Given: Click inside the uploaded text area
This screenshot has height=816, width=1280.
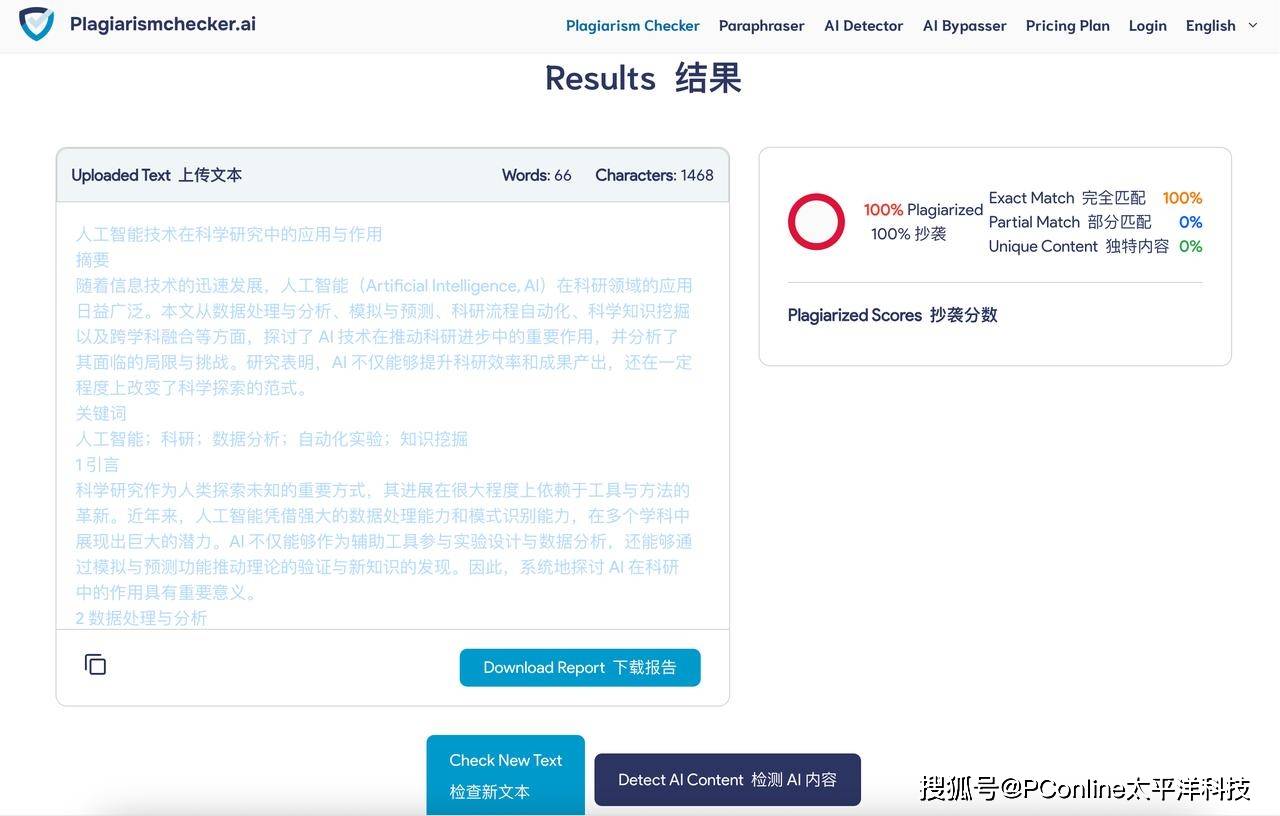Looking at the screenshot, I should [392, 415].
